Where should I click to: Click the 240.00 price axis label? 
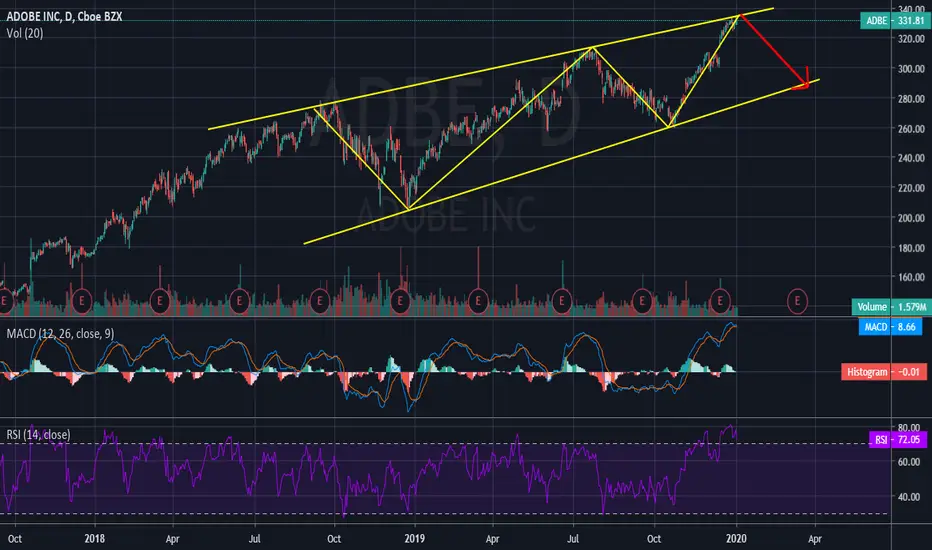[x=911, y=158]
